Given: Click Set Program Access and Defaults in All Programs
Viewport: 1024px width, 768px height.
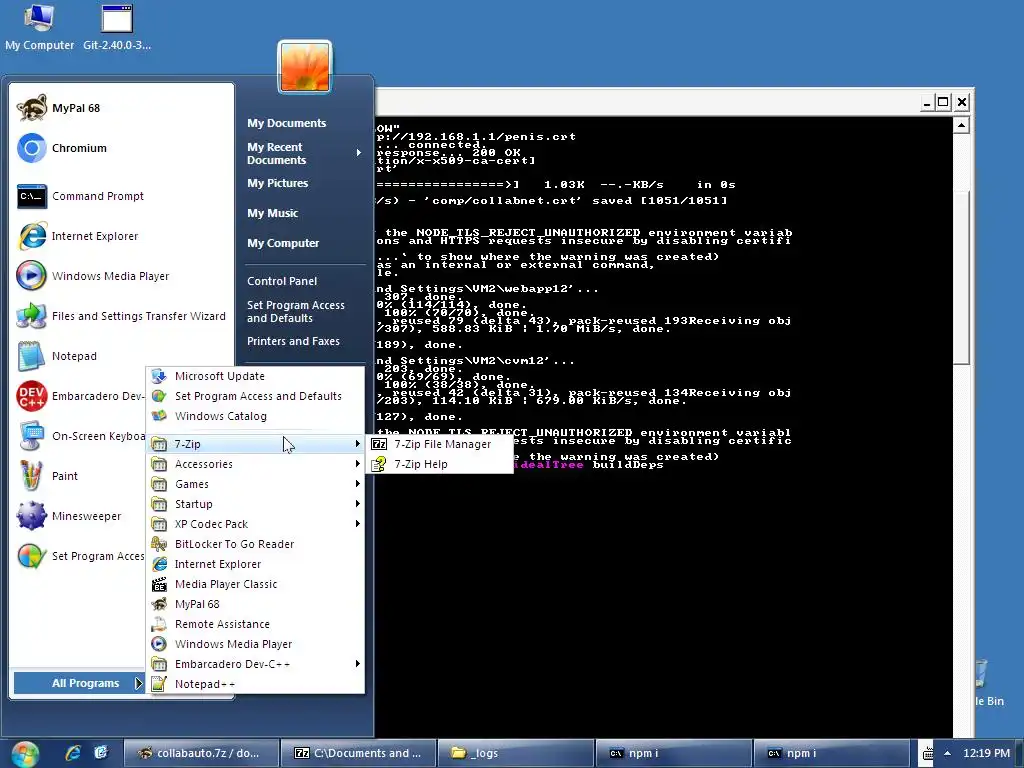Looking at the screenshot, I should click(256, 396).
